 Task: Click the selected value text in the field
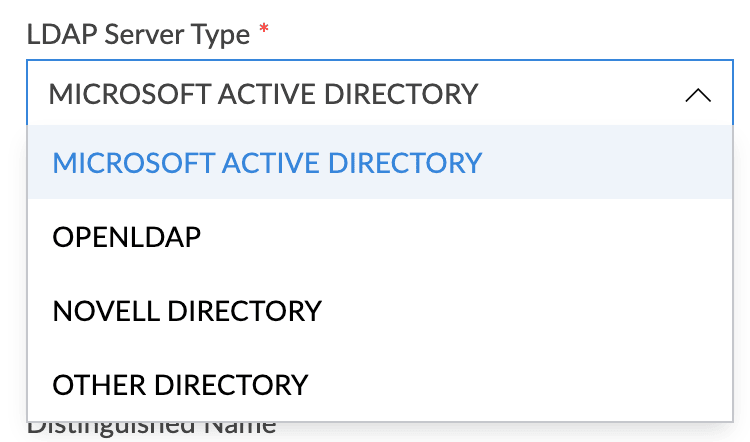pyautogui.click(x=263, y=95)
